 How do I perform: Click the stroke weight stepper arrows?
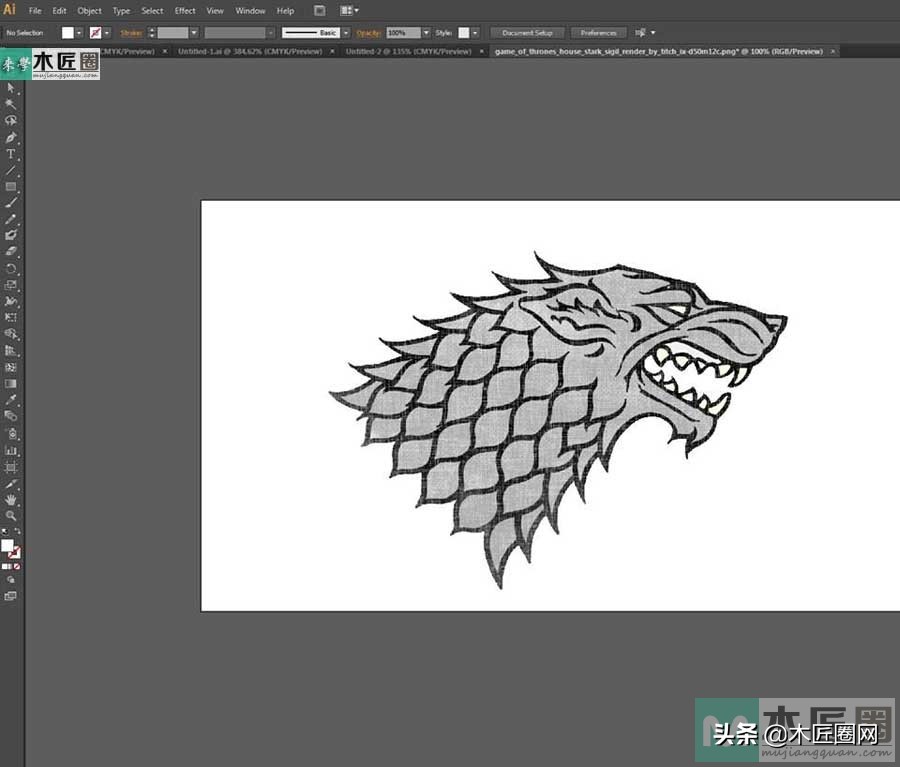coord(152,33)
